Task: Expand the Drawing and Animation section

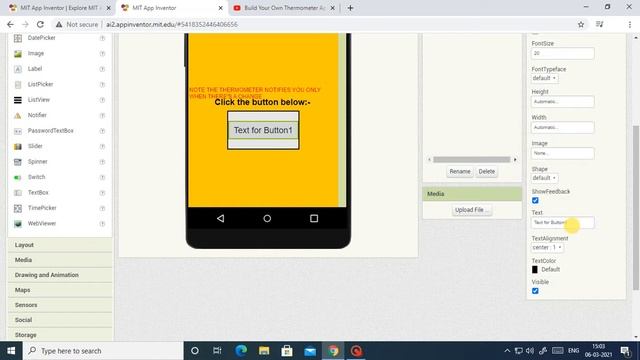Action: [60, 275]
